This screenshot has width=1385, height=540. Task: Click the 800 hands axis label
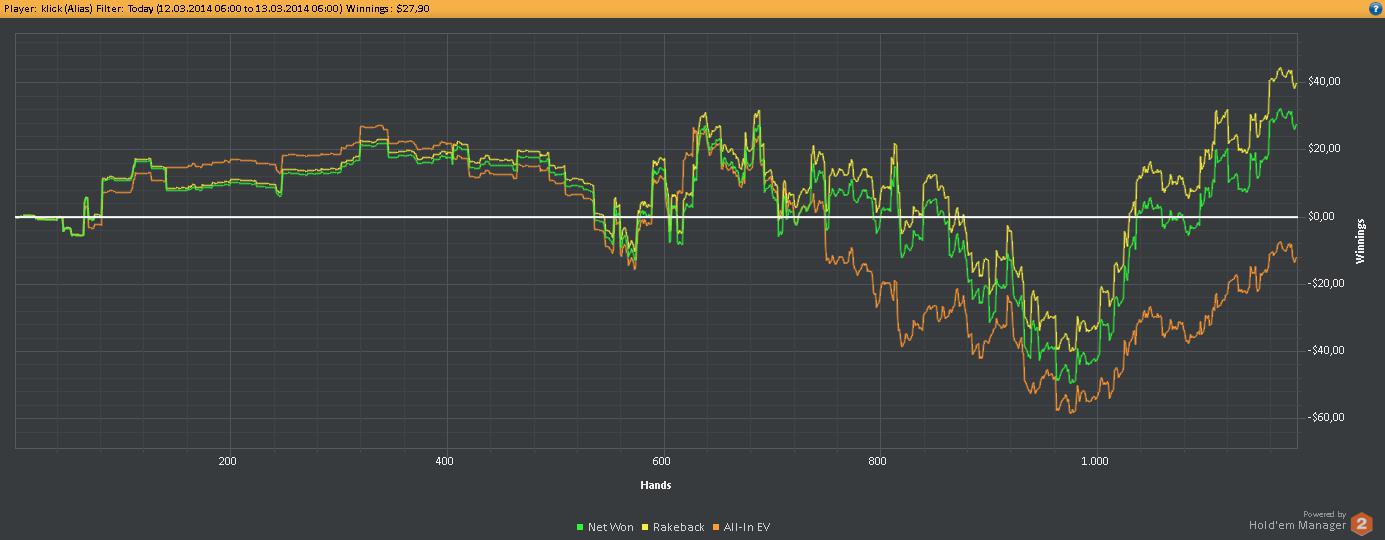878,461
